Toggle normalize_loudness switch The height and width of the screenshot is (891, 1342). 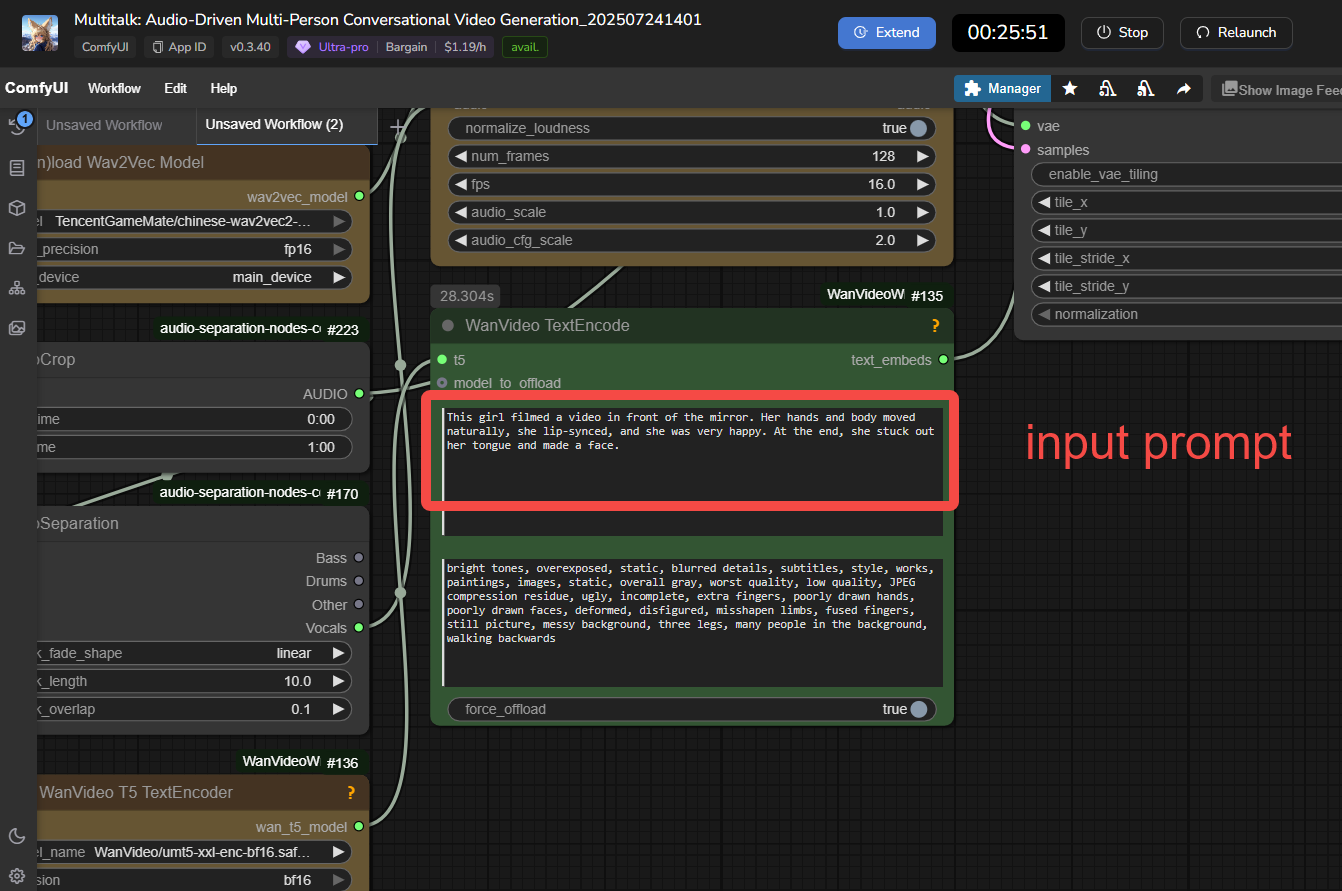coord(918,128)
